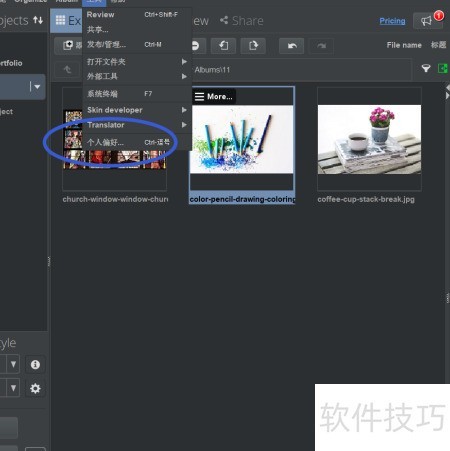Toggle the Projects sort order arrows
The height and width of the screenshot is (451, 450).
coord(38,20)
